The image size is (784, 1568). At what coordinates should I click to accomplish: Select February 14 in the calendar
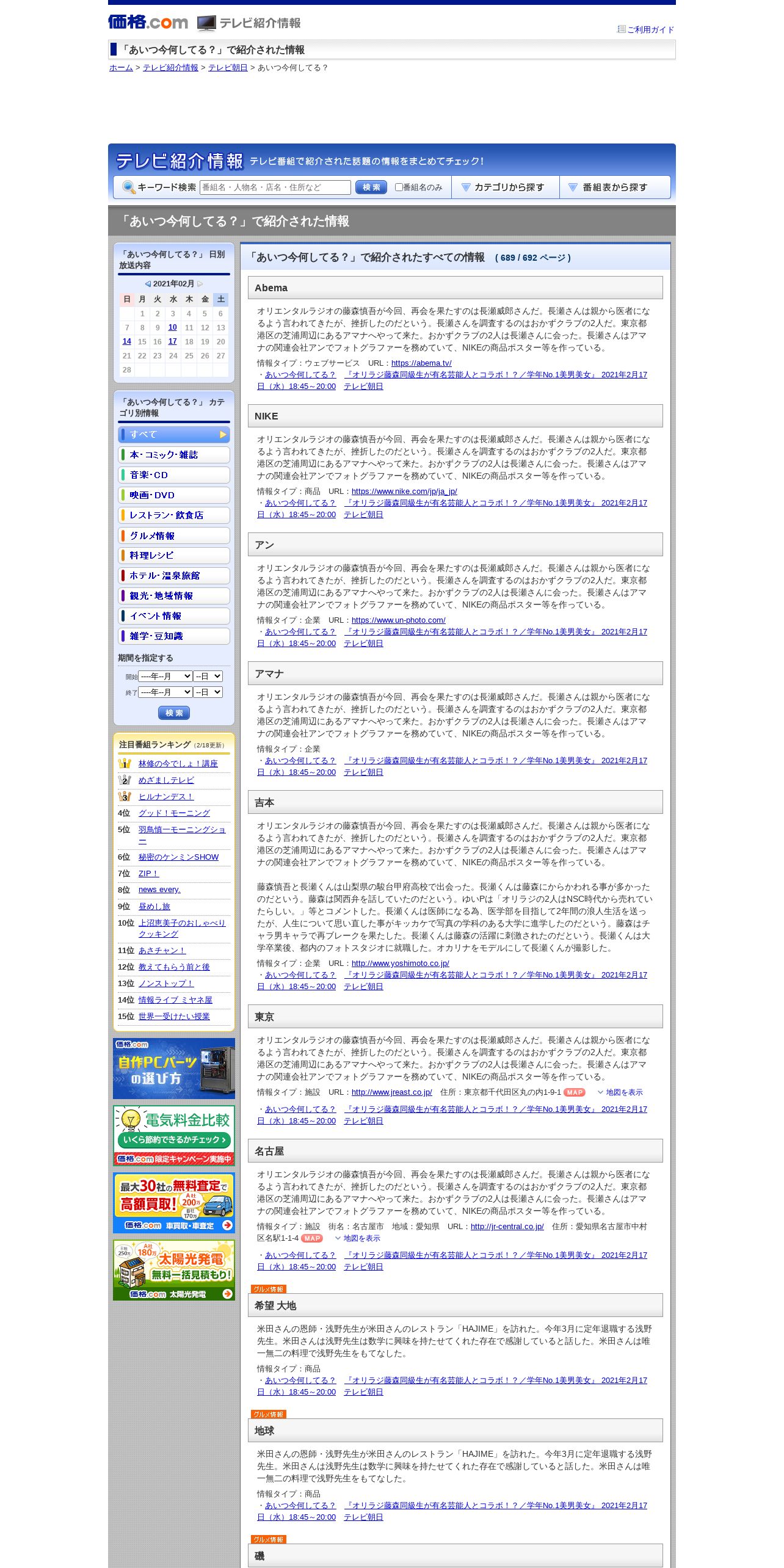point(127,341)
